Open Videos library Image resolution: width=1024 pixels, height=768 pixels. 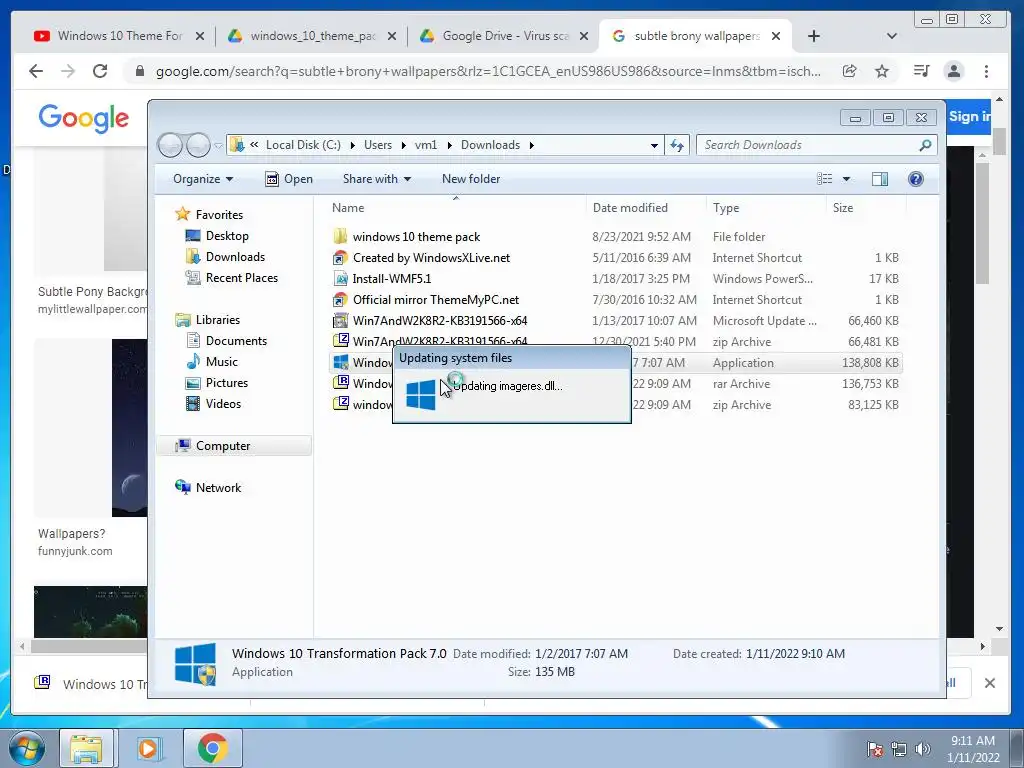pos(214,404)
